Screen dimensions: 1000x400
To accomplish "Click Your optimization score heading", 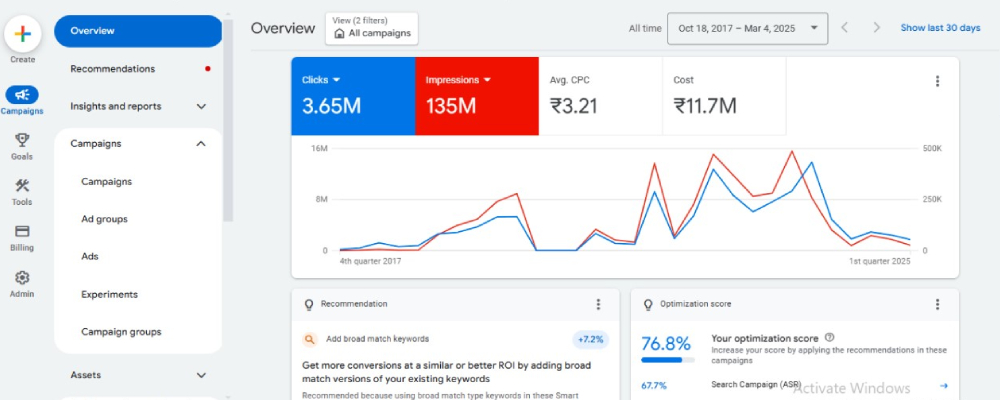I will [x=766, y=338].
